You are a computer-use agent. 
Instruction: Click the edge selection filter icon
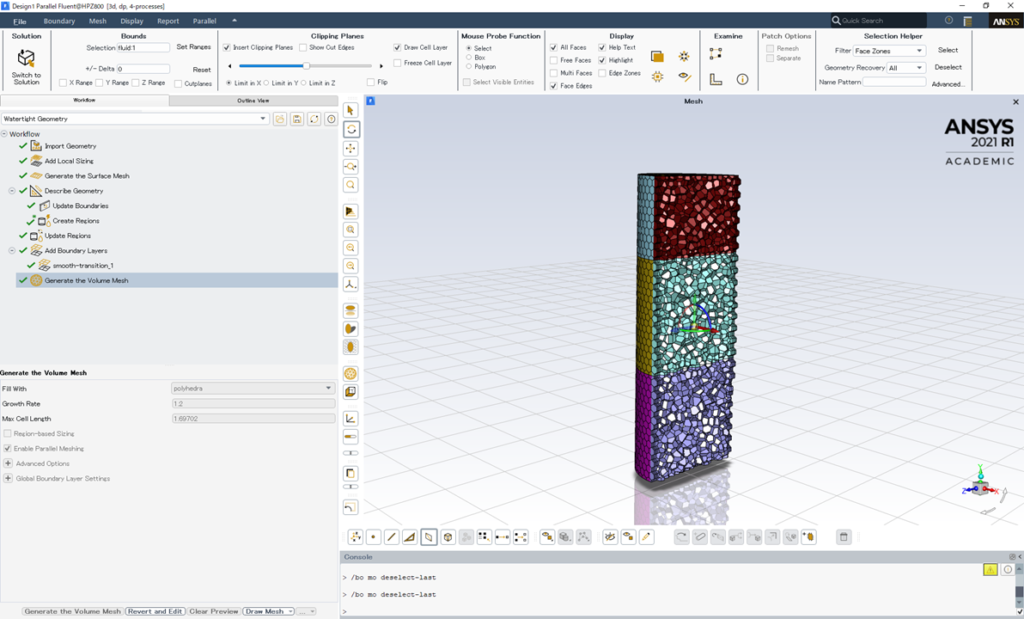point(392,537)
